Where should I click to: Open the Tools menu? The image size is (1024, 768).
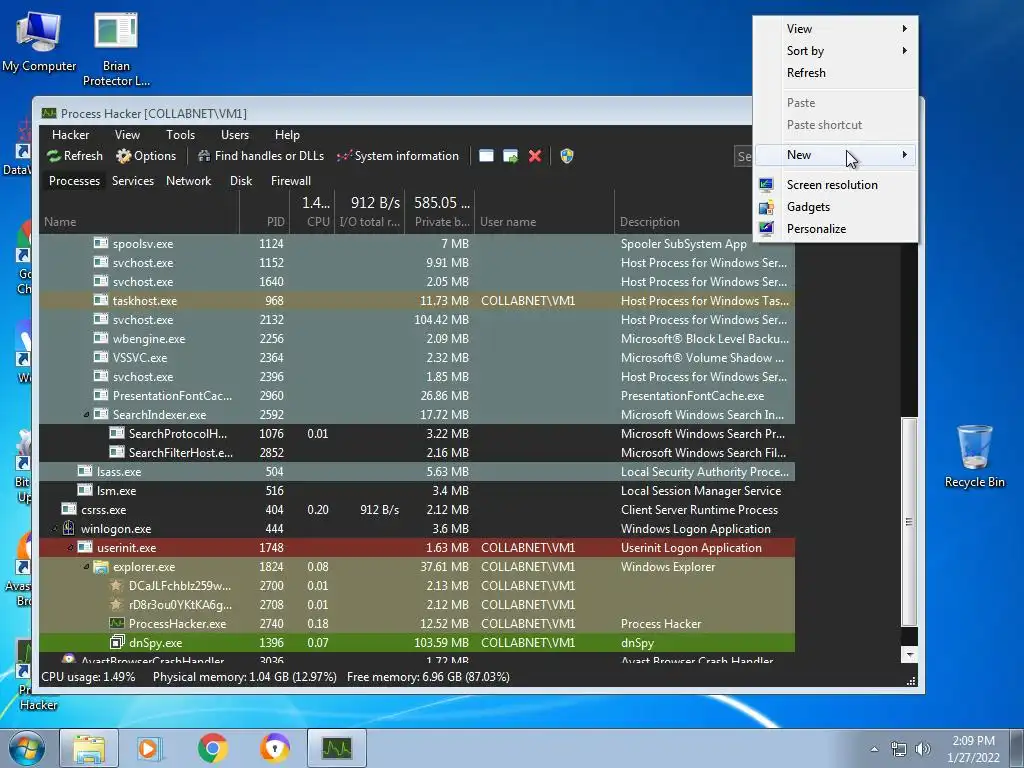pyautogui.click(x=180, y=135)
